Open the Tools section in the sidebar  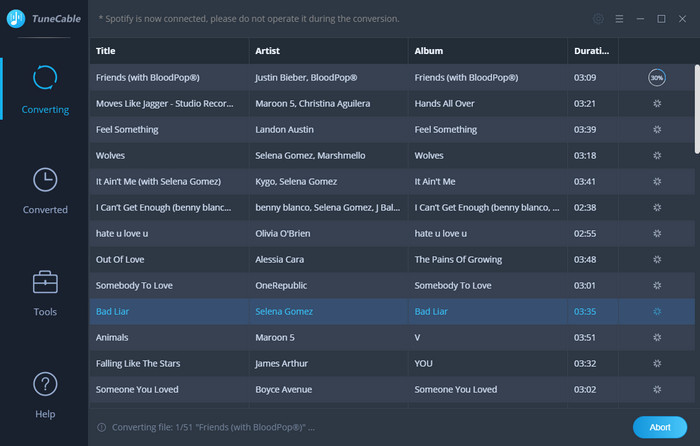pyautogui.click(x=45, y=293)
